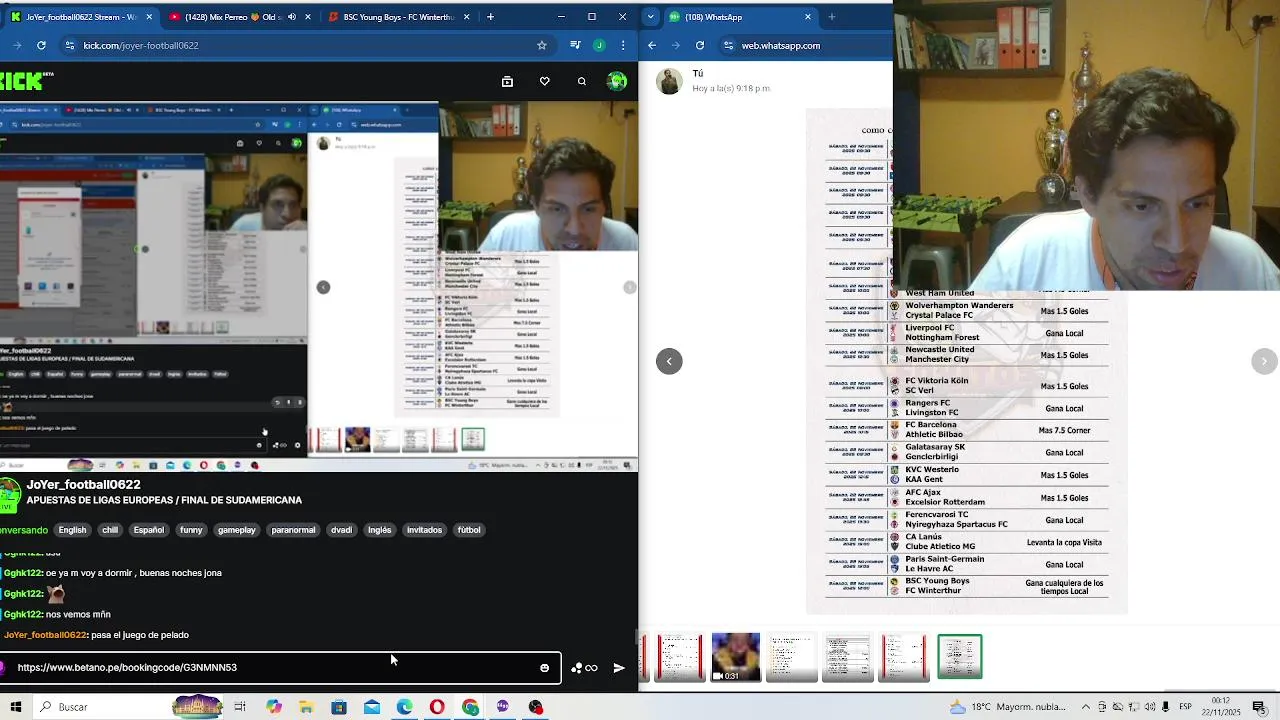The image size is (1280, 720).
Task: Select the chill stream tag
Action: pos(110,530)
